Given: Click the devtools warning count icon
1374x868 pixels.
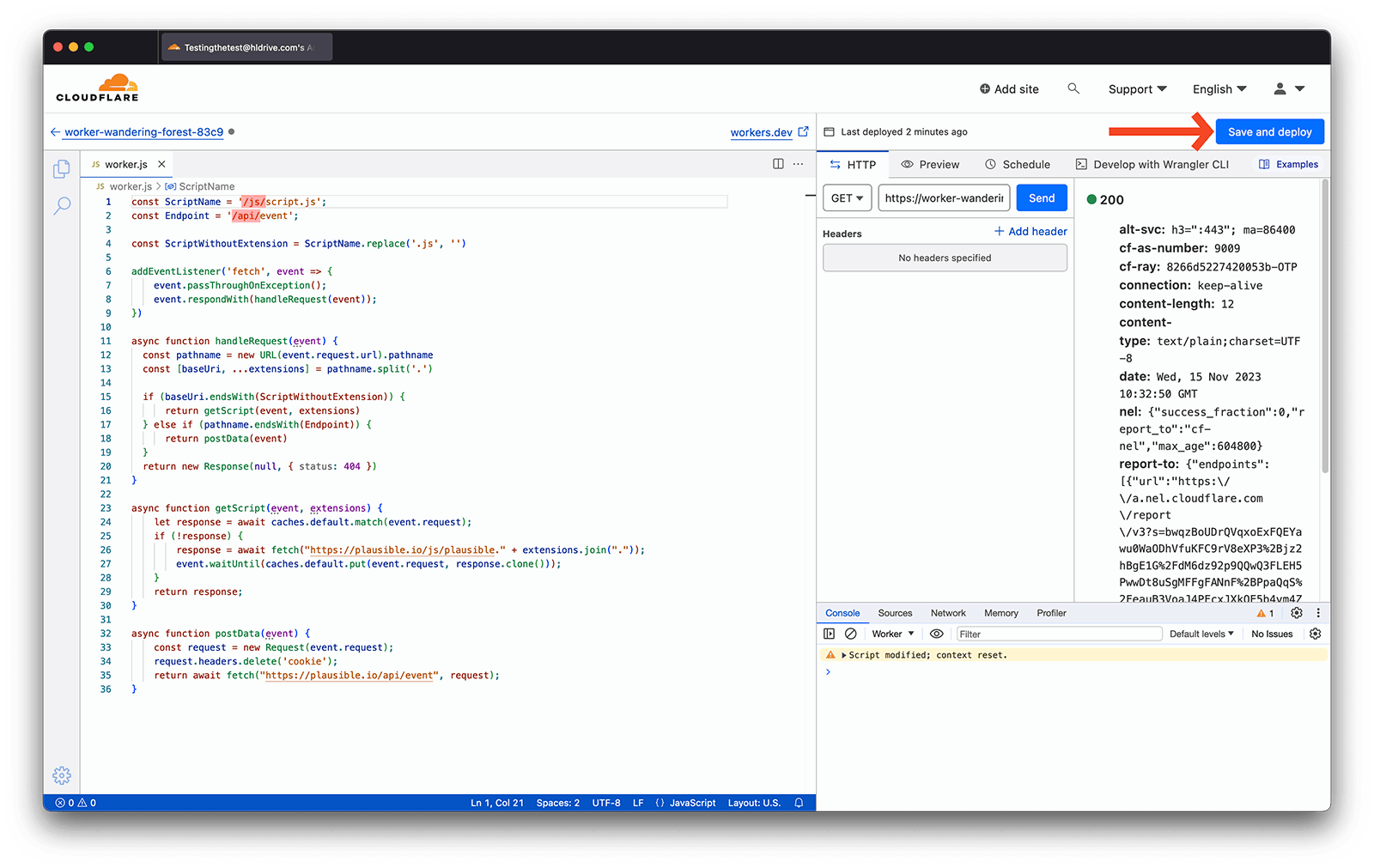Looking at the screenshot, I should tap(1265, 613).
